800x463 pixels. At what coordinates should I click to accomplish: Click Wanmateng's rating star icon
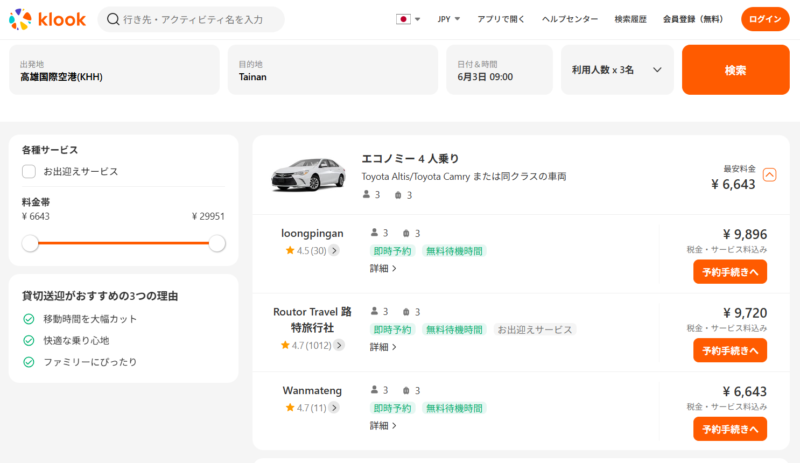tap(290, 407)
